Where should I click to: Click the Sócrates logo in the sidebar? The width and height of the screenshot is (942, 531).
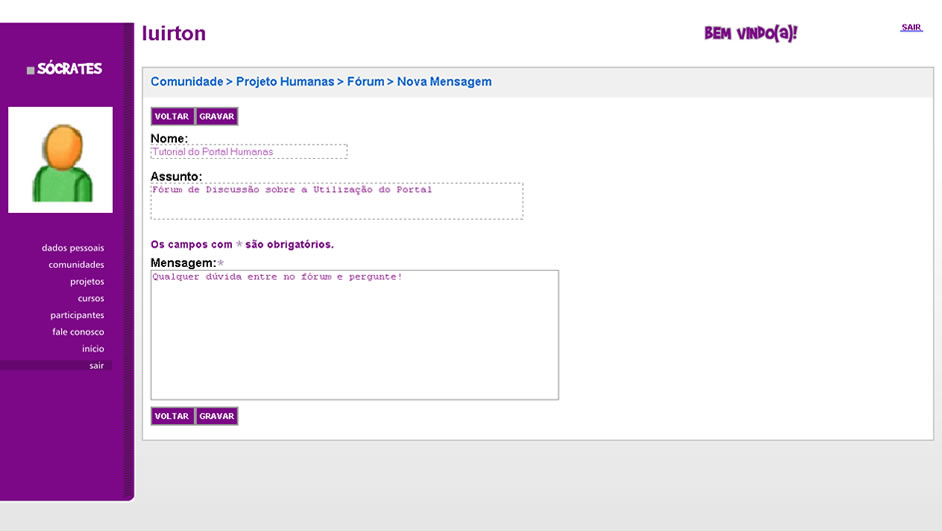[65, 69]
